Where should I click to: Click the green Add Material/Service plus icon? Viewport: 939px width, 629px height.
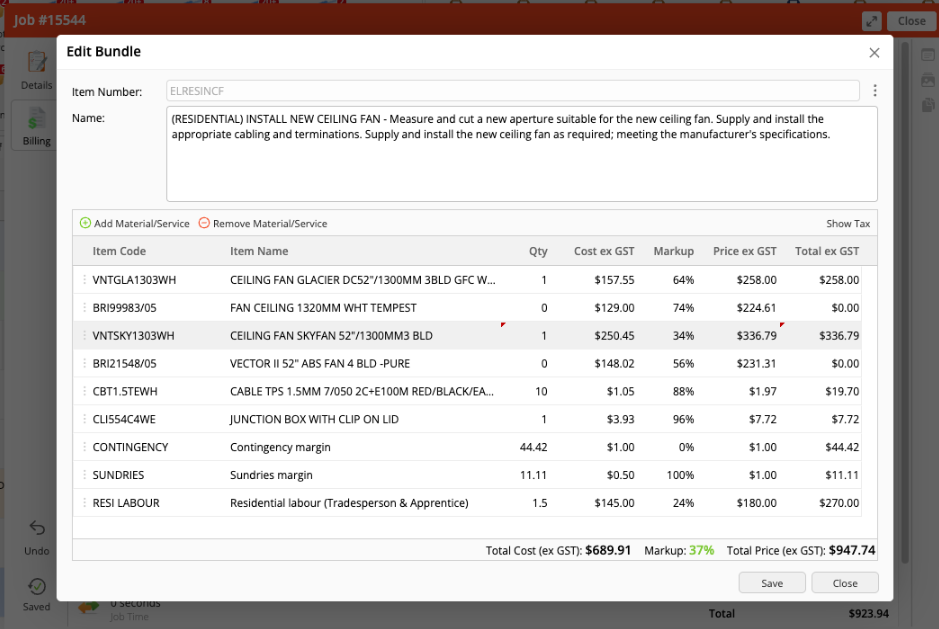click(85, 223)
